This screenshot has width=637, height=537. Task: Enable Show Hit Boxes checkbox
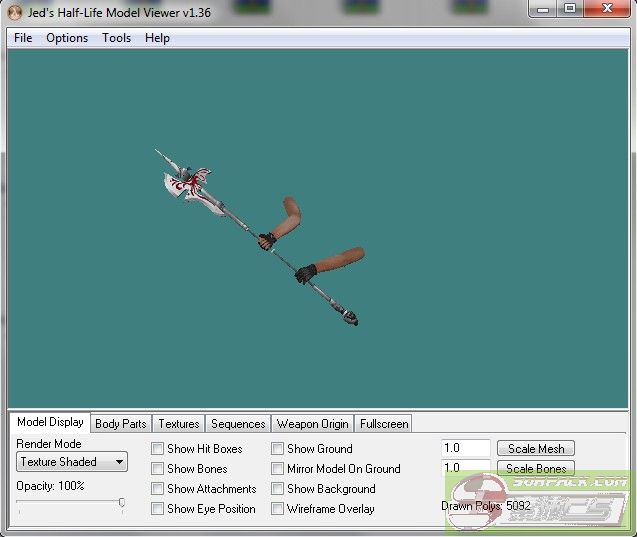157,449
